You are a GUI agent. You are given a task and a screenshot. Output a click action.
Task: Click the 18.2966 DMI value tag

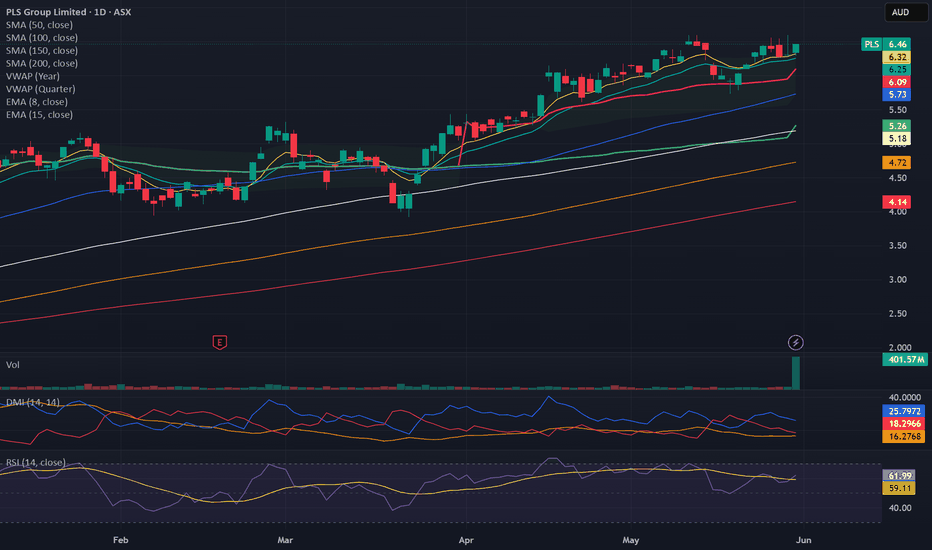[903, 424]
